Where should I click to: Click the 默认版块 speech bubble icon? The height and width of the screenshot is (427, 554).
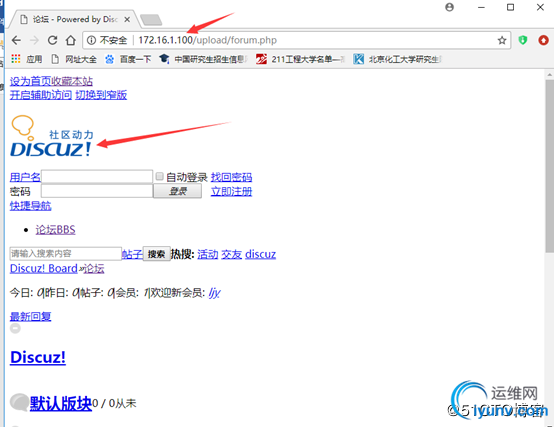click(x=19, y=402)
